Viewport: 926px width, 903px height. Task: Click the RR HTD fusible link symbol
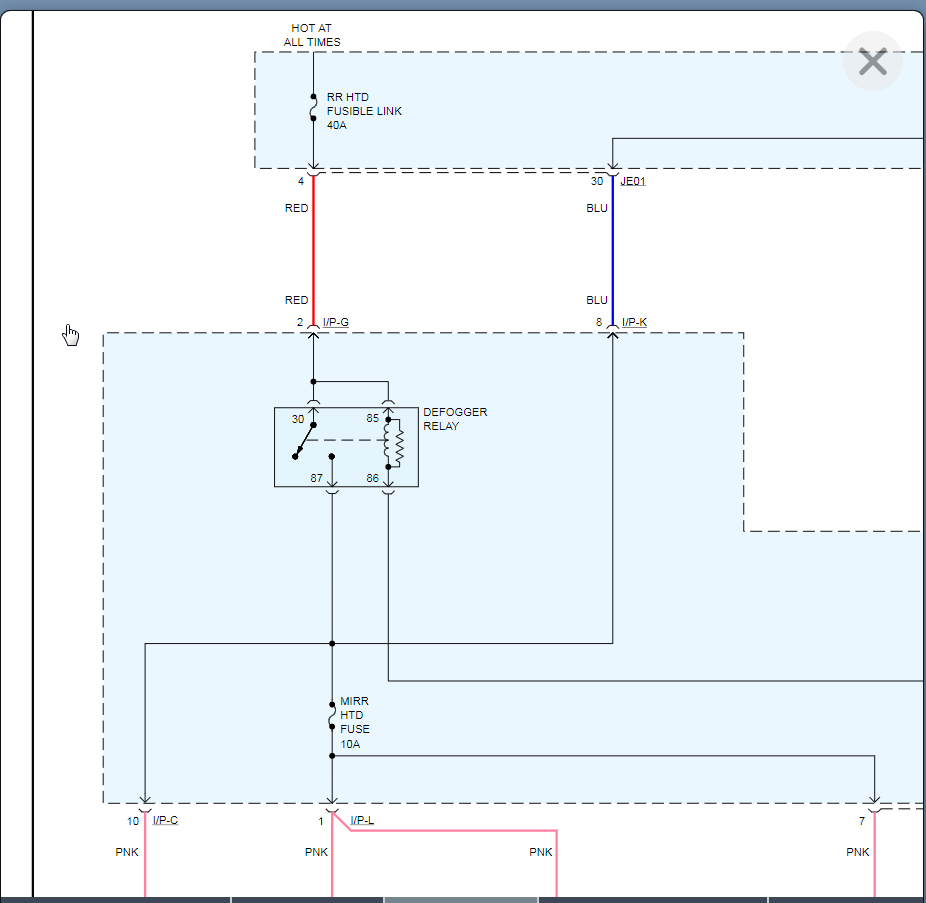pos(313,108)
